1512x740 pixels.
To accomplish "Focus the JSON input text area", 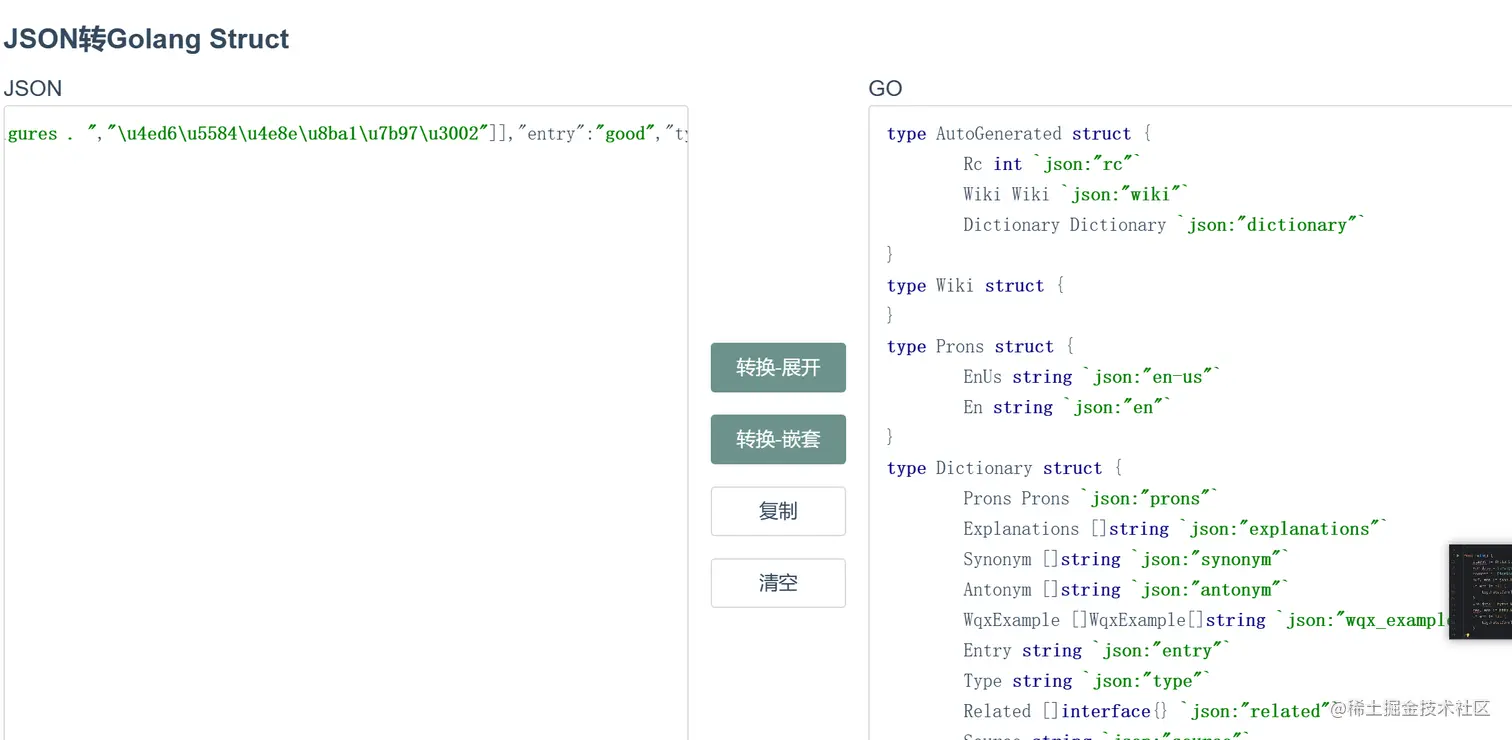I will point(346,423).
